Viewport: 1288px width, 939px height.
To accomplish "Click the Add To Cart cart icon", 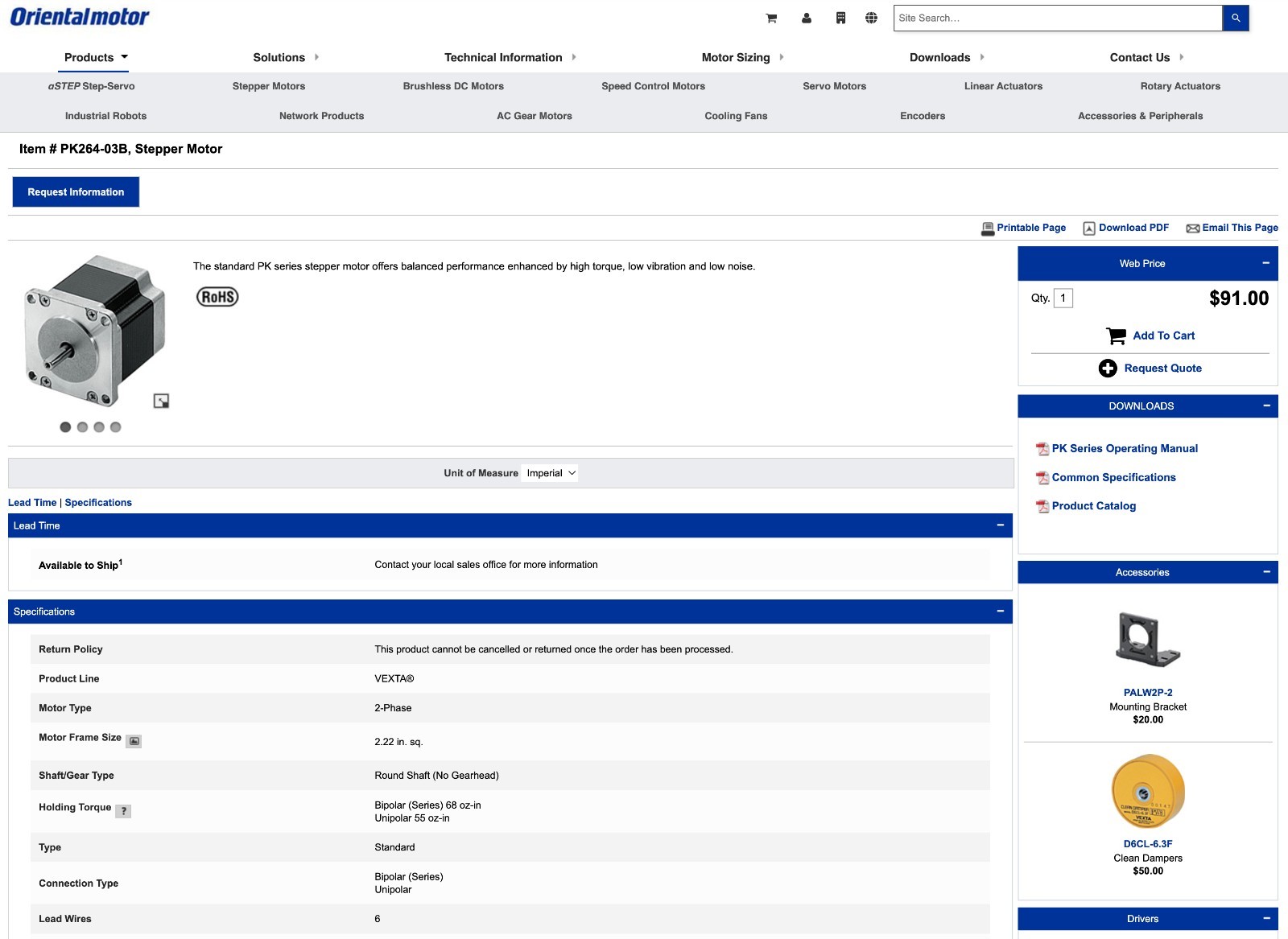I will click(1117, 336).
